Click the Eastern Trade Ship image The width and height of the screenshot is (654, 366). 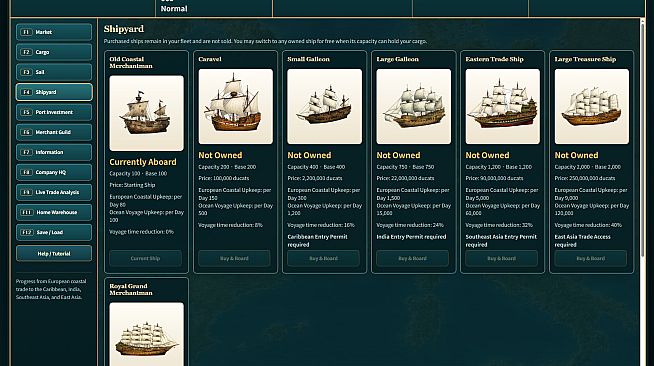503,106
